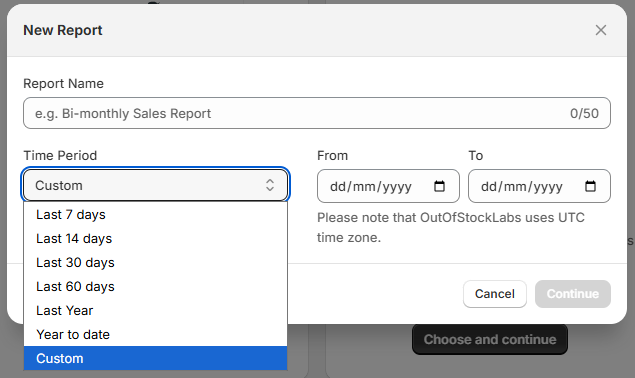Select Year to date option
This screenshot has width=635, height=378.
(156, 334)
